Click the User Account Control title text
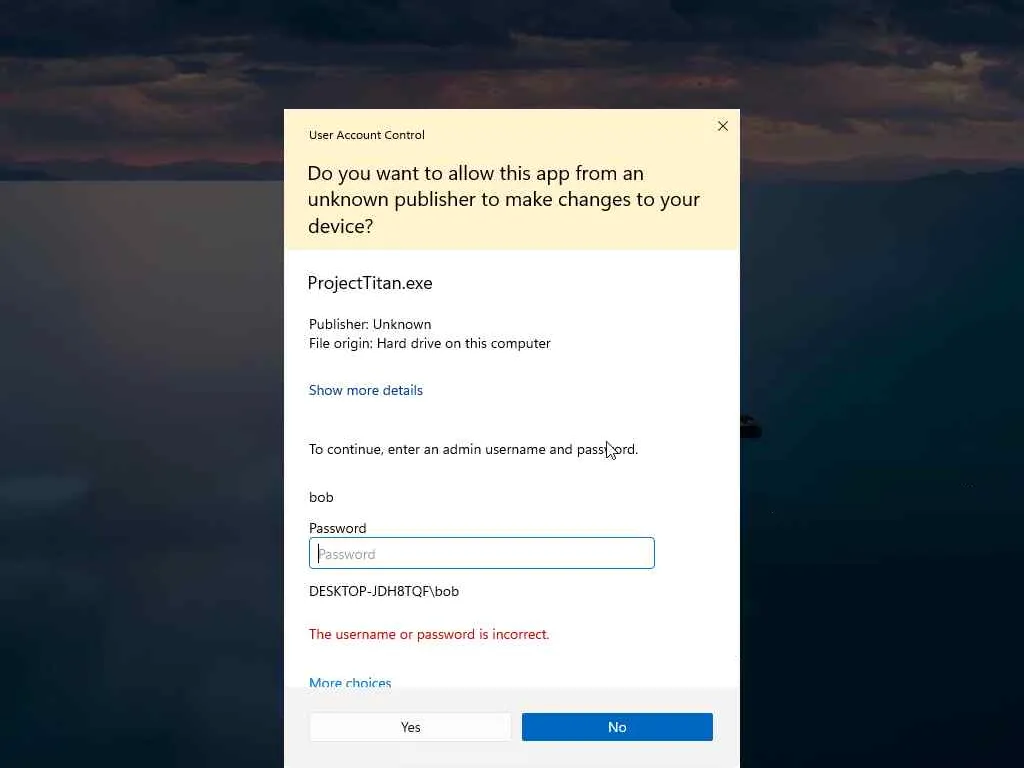 point(367,135)
